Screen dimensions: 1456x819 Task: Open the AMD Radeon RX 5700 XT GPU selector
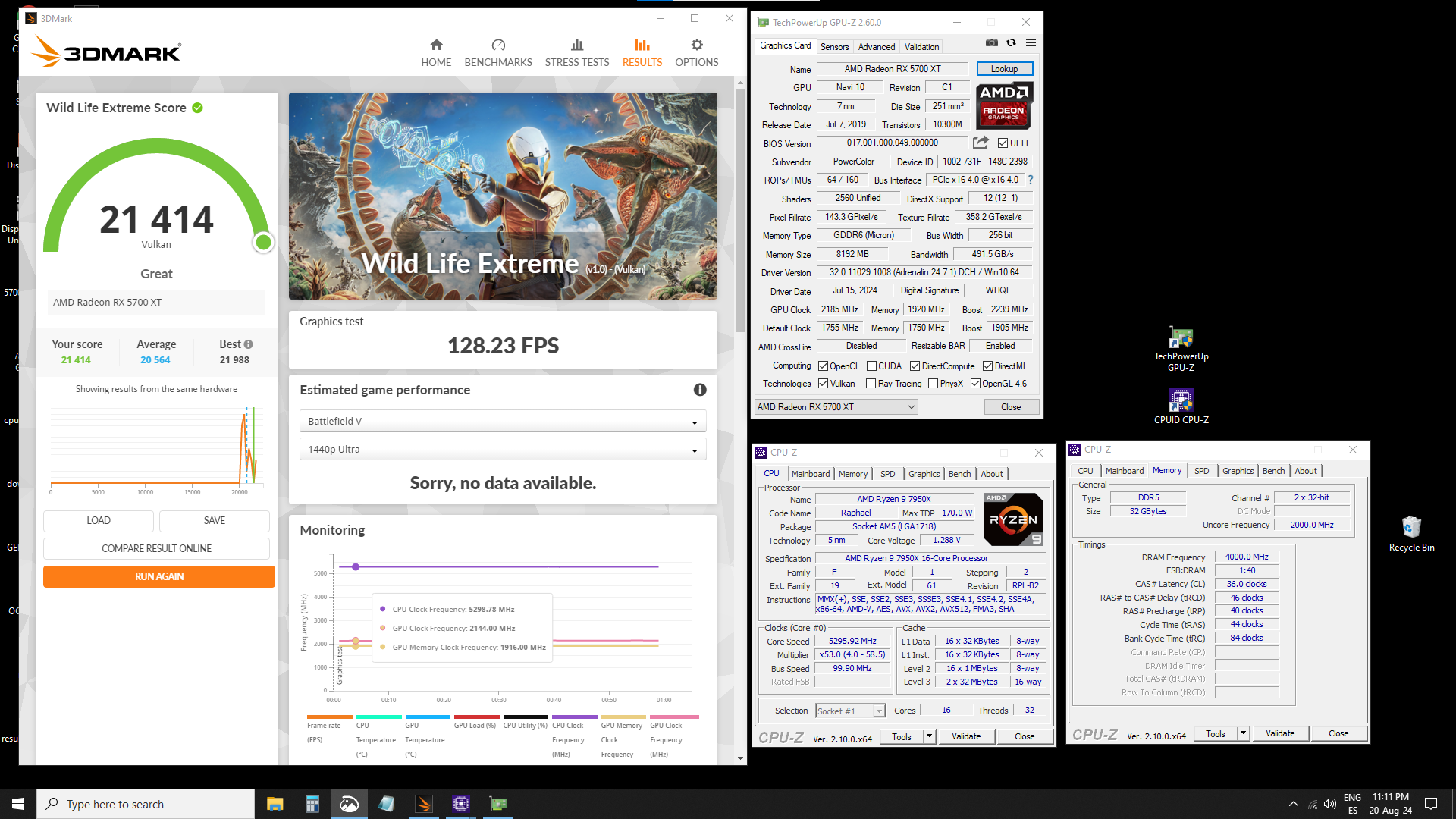point(836,407)
